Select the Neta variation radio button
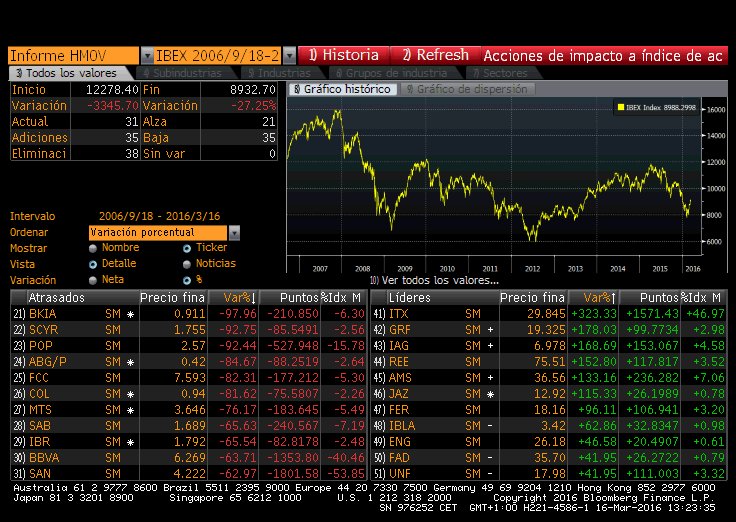Screen dimensions: 736x522 pos(93,280)
